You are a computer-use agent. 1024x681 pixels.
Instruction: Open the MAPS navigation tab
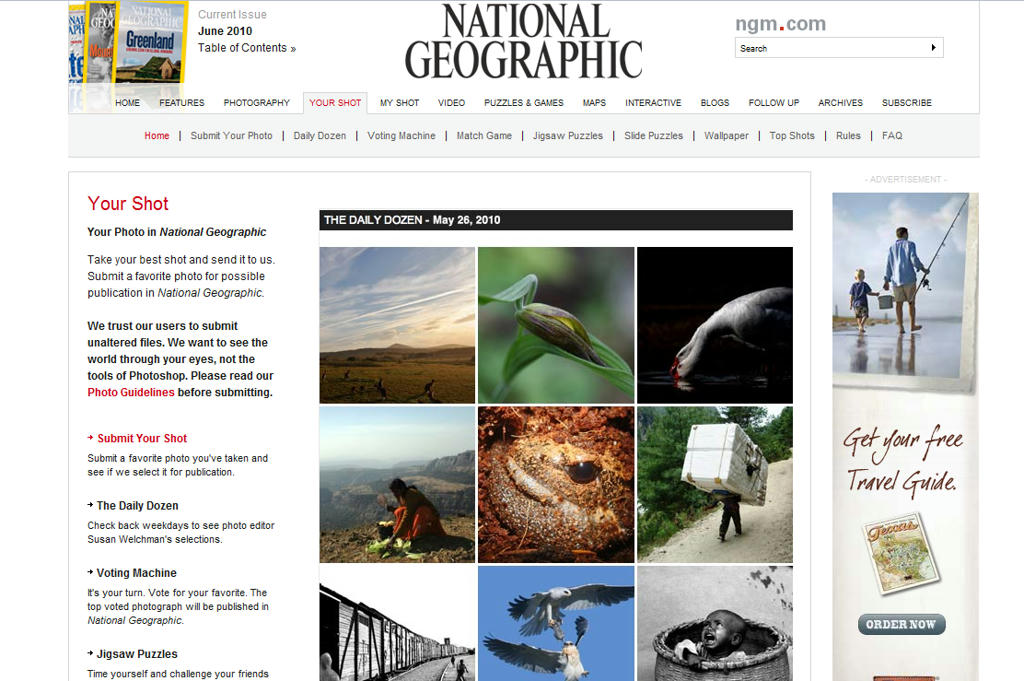tap(594, 103)
